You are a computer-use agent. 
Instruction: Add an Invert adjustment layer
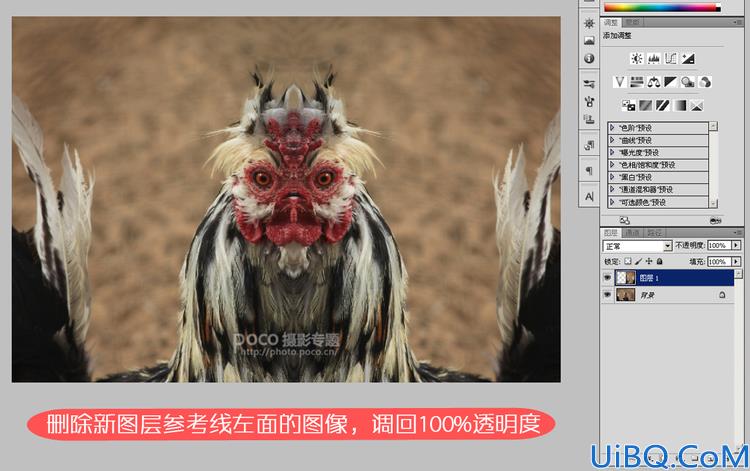[x=629, y=105]
